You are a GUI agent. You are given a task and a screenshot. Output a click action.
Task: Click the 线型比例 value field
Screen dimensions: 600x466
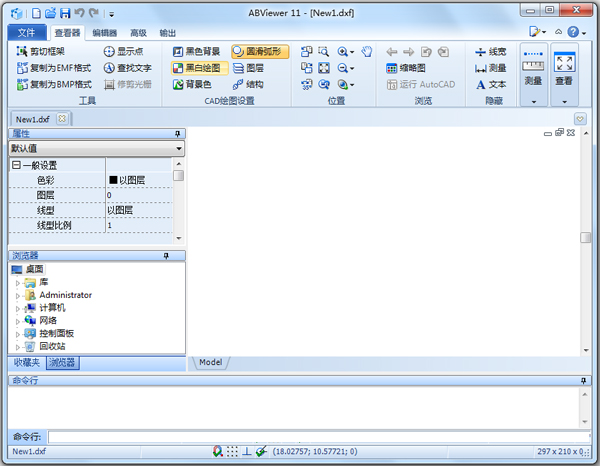[140, 225]
